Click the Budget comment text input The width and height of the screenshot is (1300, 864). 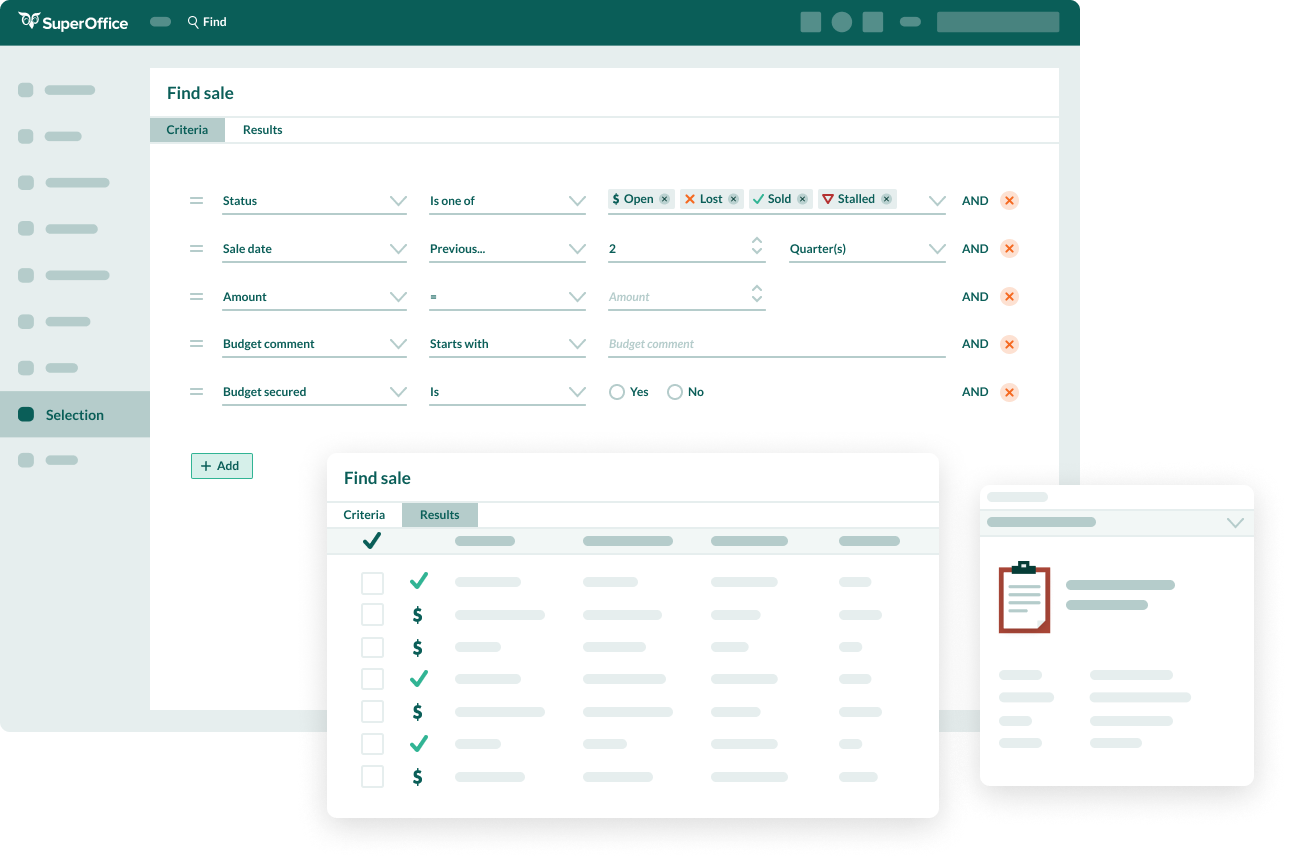pos(777,344)
